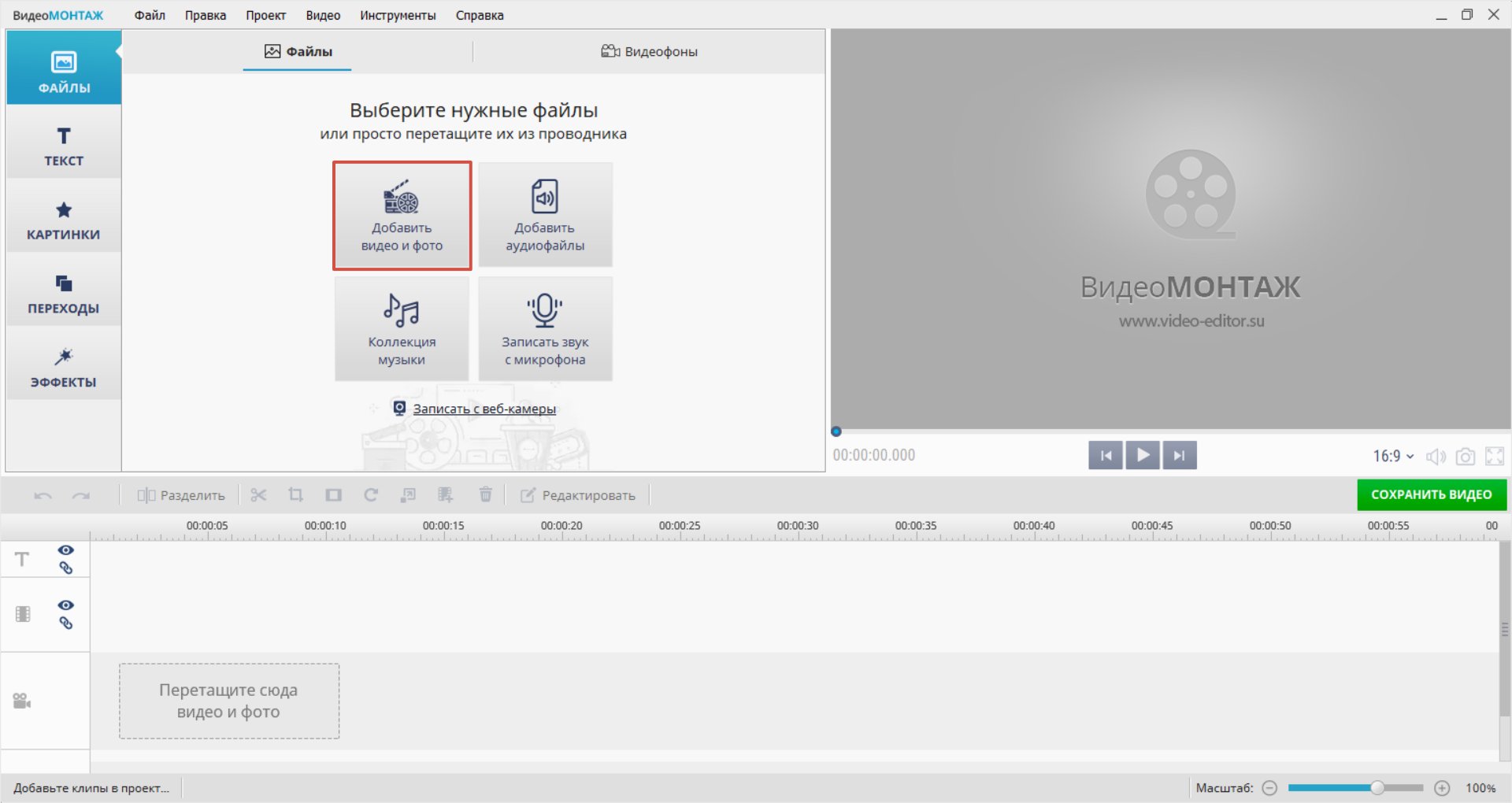Click the timeline zoom scale slider
Screen dimensions: 1512x803
click(x=1355, y=788)
